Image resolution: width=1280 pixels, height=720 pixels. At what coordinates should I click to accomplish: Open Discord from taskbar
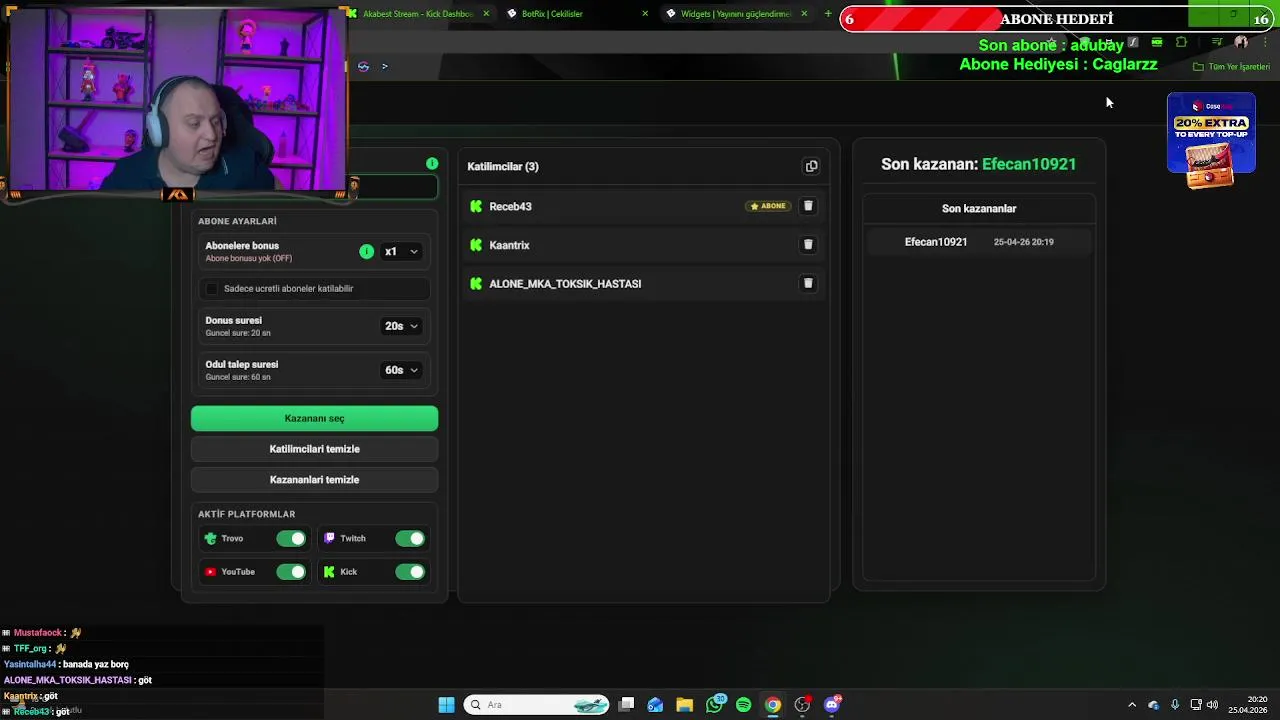[x=832, y=705]
